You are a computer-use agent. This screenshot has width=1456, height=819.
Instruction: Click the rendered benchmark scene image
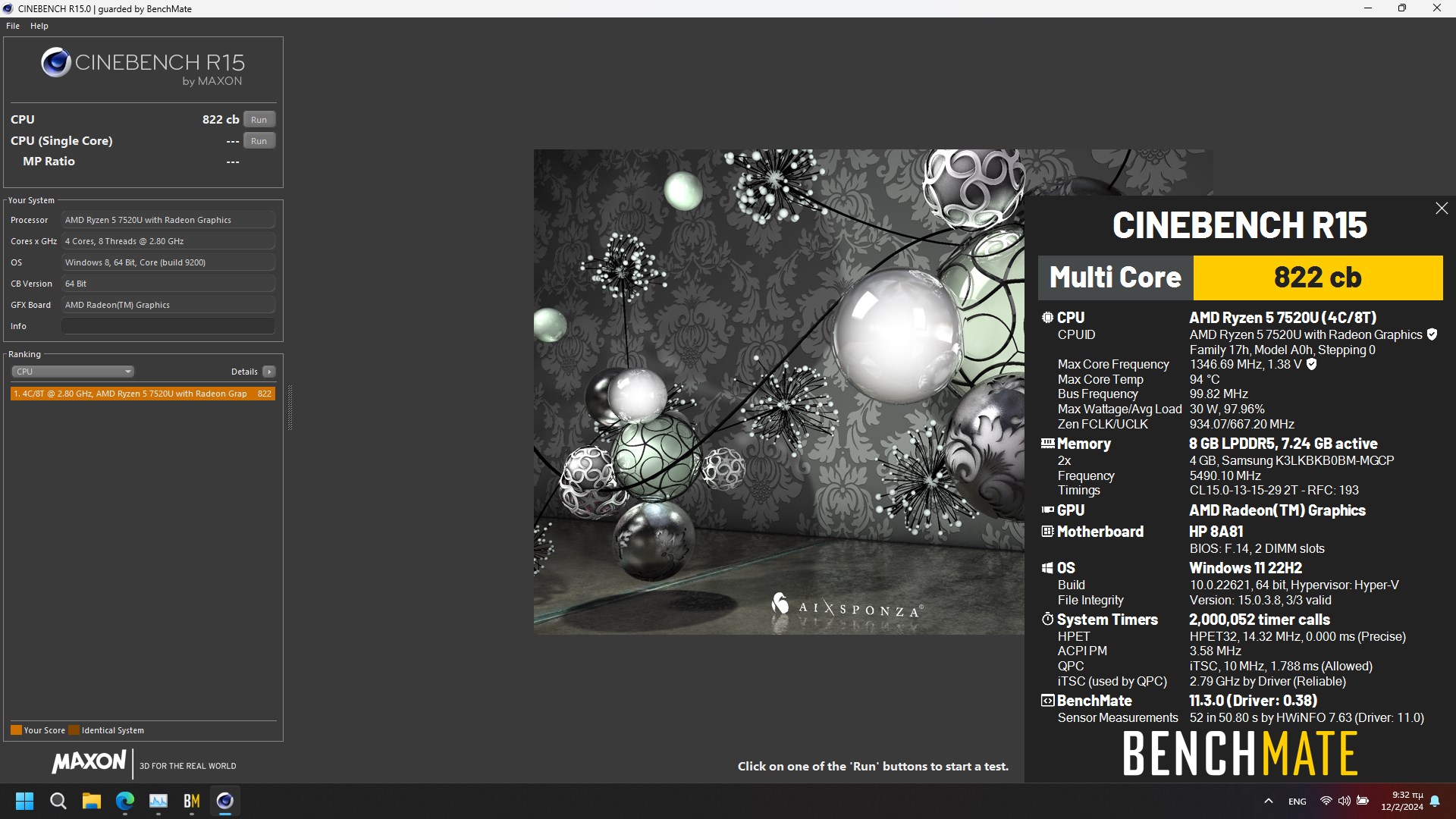point(778,391)
